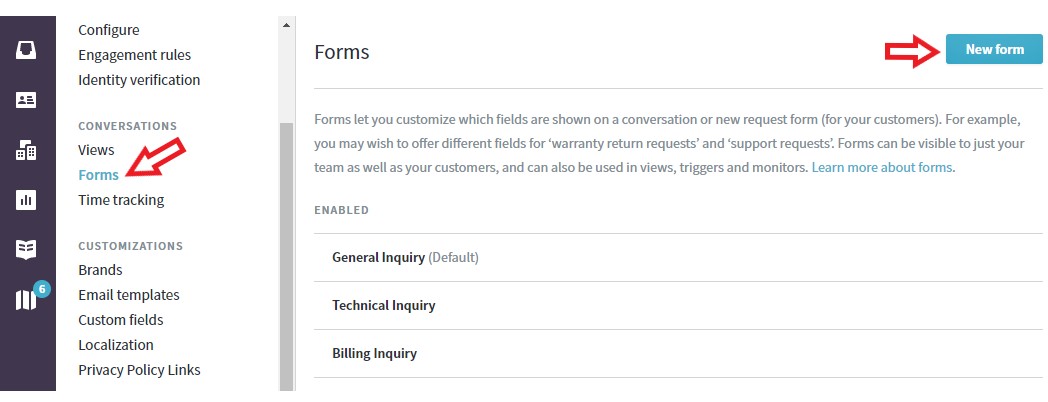Open the Billing Inquiry form
Image resolution: width=1048 pixels, height=402 pixels.
click(x=374, y=354)
